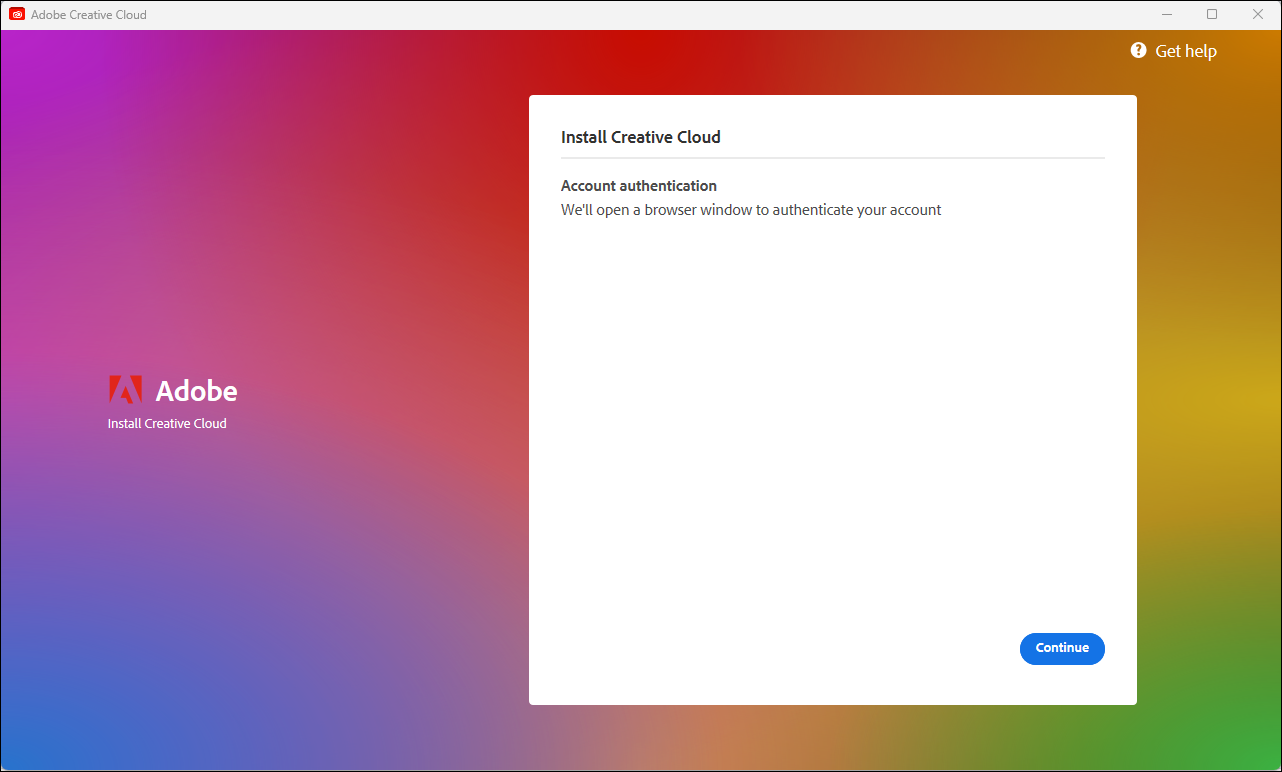Click the white Adobe wordmark logo
The image size is (1282, 772).
pyautogui.click(x=197, y=391)
